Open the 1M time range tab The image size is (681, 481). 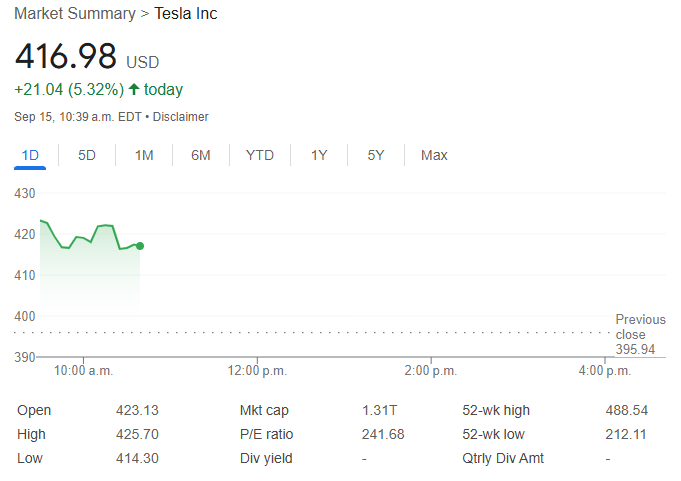click(x=144, y=155)
